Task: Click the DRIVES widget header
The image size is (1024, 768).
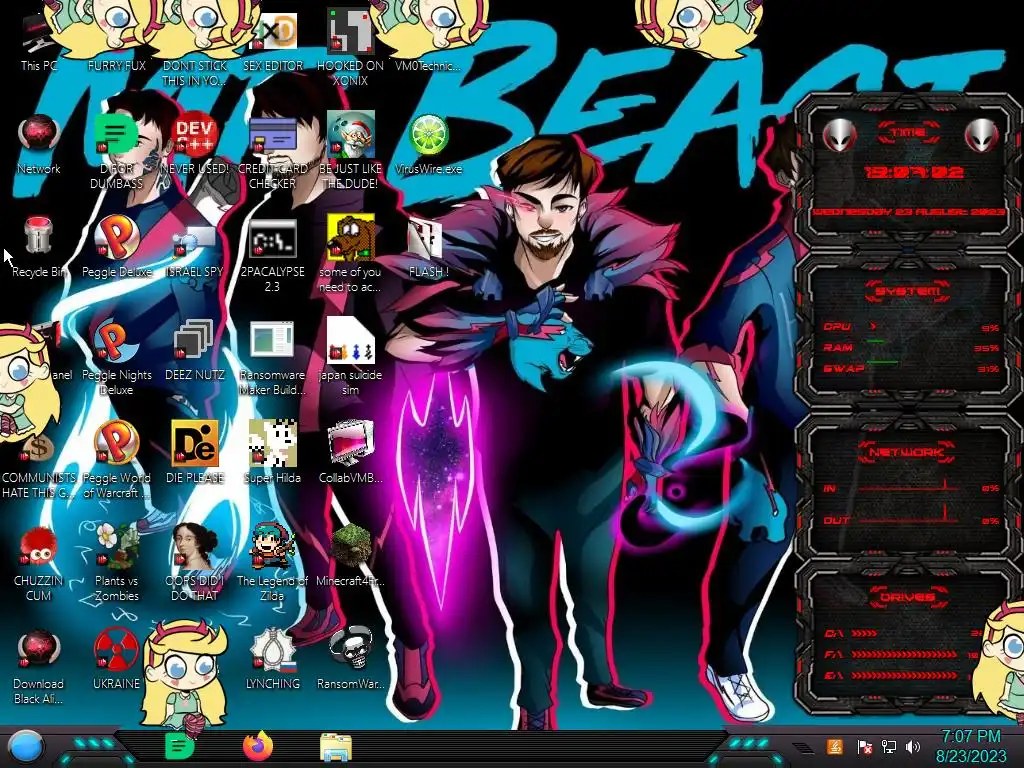Action: tap(907, 597)
